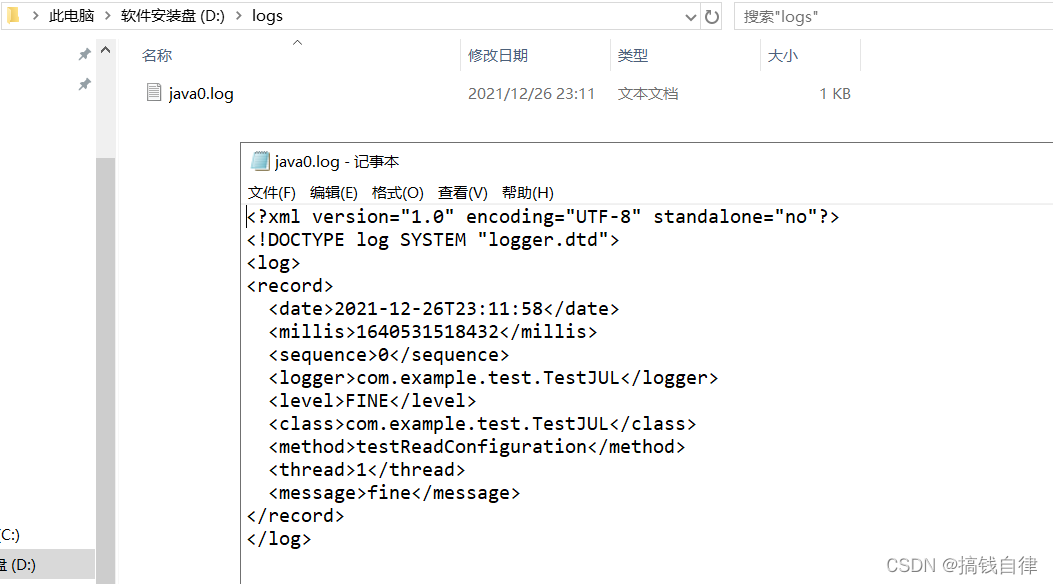
Task: Click the Notepad icon in the title bar
Action: (x=260, y=161)
